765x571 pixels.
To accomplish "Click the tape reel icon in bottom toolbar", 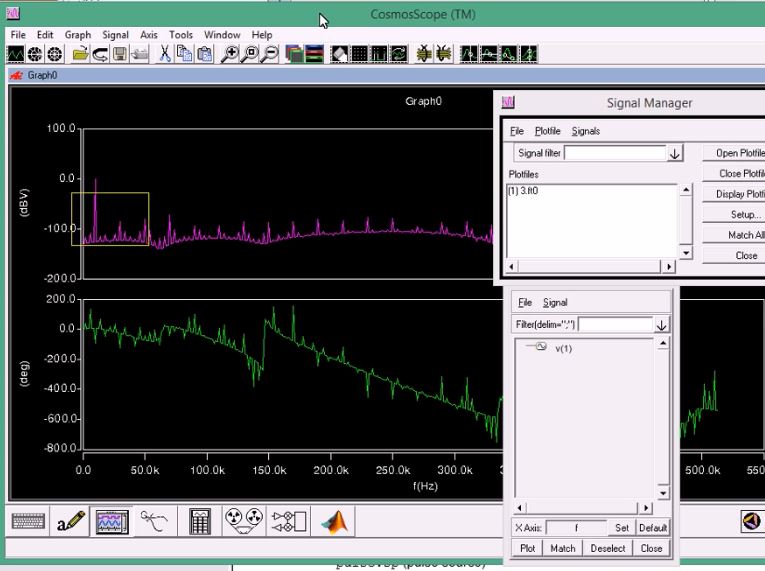I will pos(243,521).
